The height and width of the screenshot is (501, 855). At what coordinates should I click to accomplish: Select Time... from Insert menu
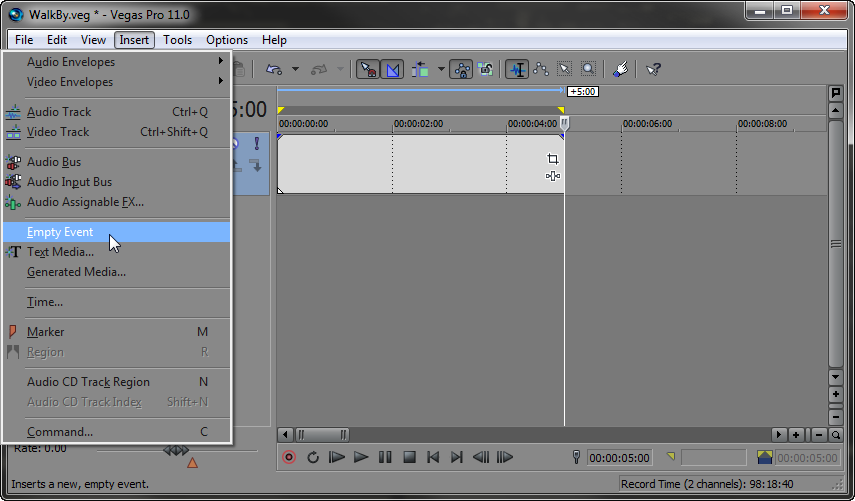point(117,302)
